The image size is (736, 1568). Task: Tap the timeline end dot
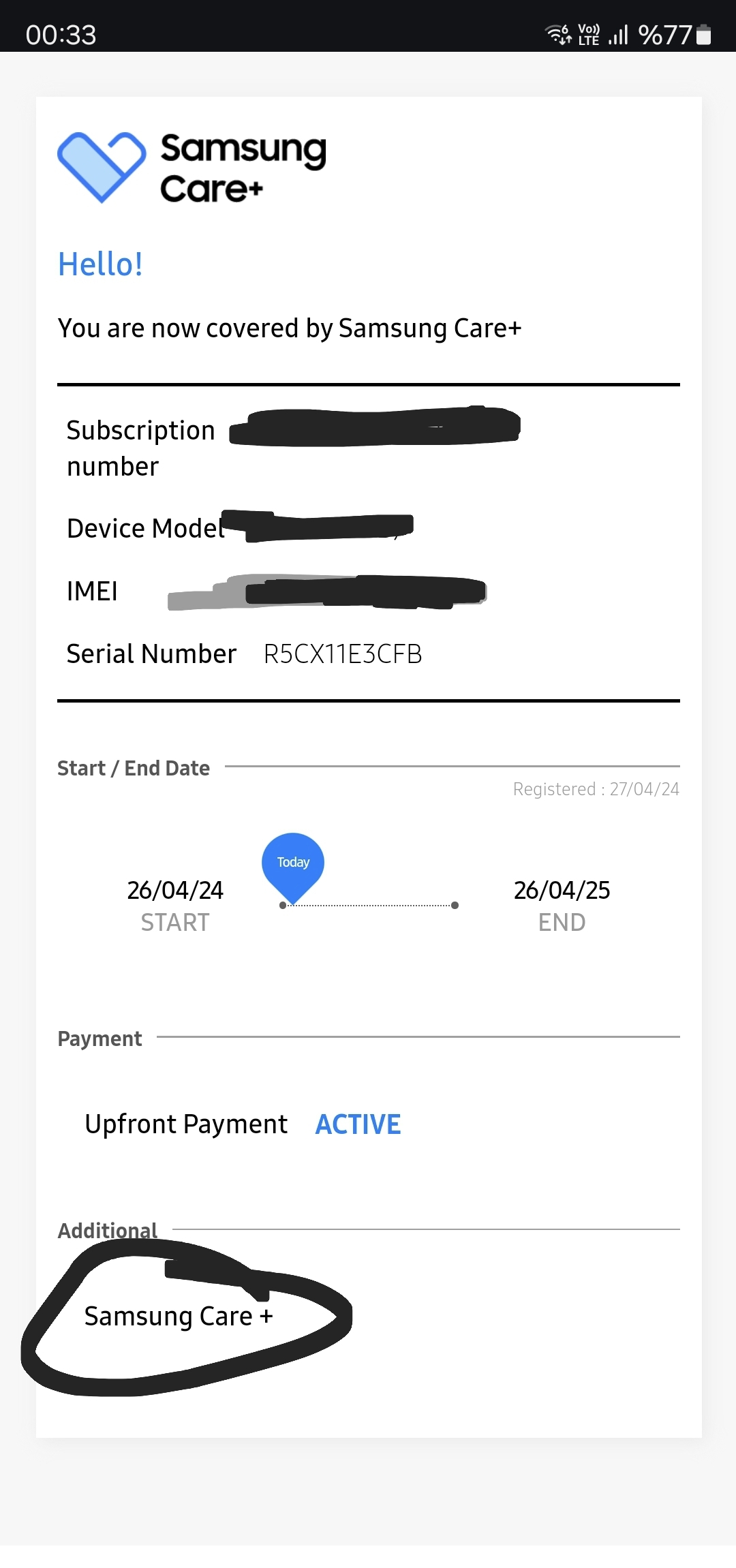click(455, 906)
